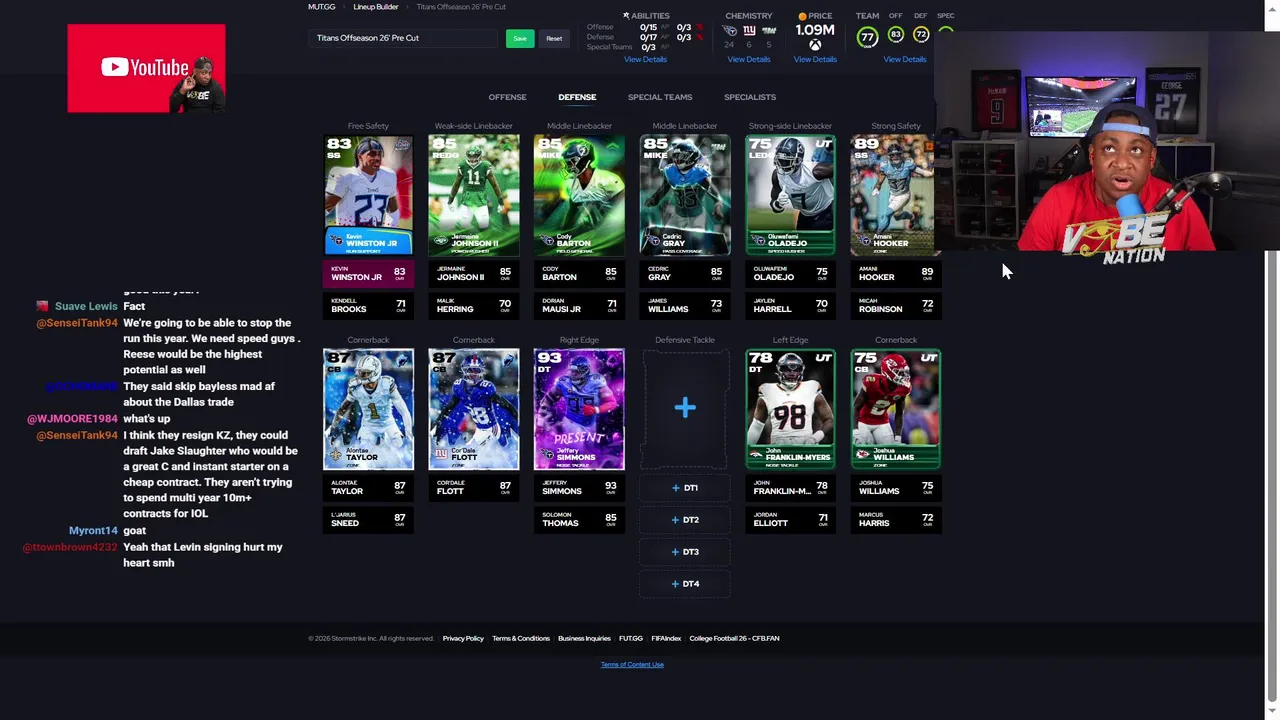
Task: Select L'Jarius Sneed 87 depth row
Action: (x=368, y=519)
